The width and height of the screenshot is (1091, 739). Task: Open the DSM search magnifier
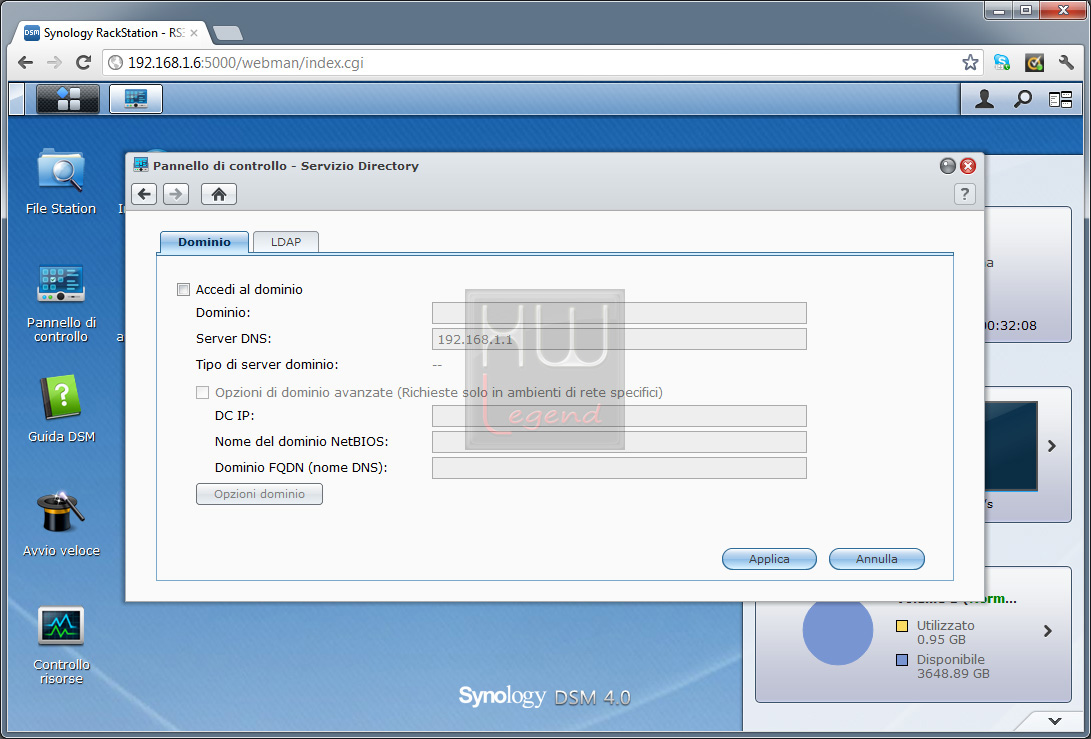click(x=1022, y=100)
